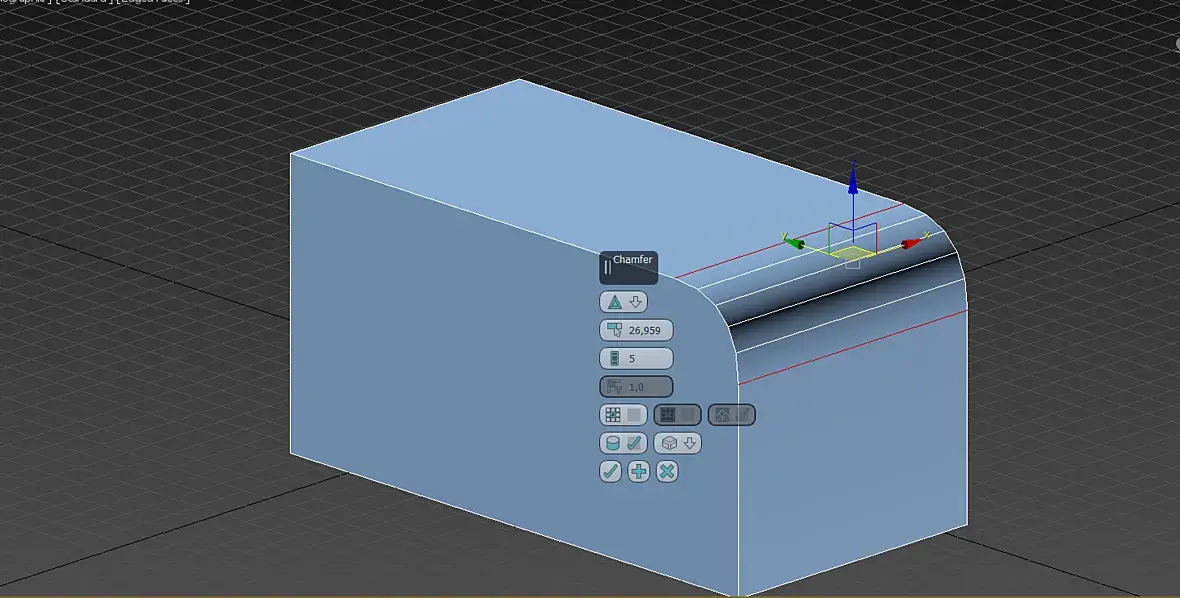Click the connect edge segments field showing 5
The width and height of the screenshot is (1180, 598).
(637, 358)
